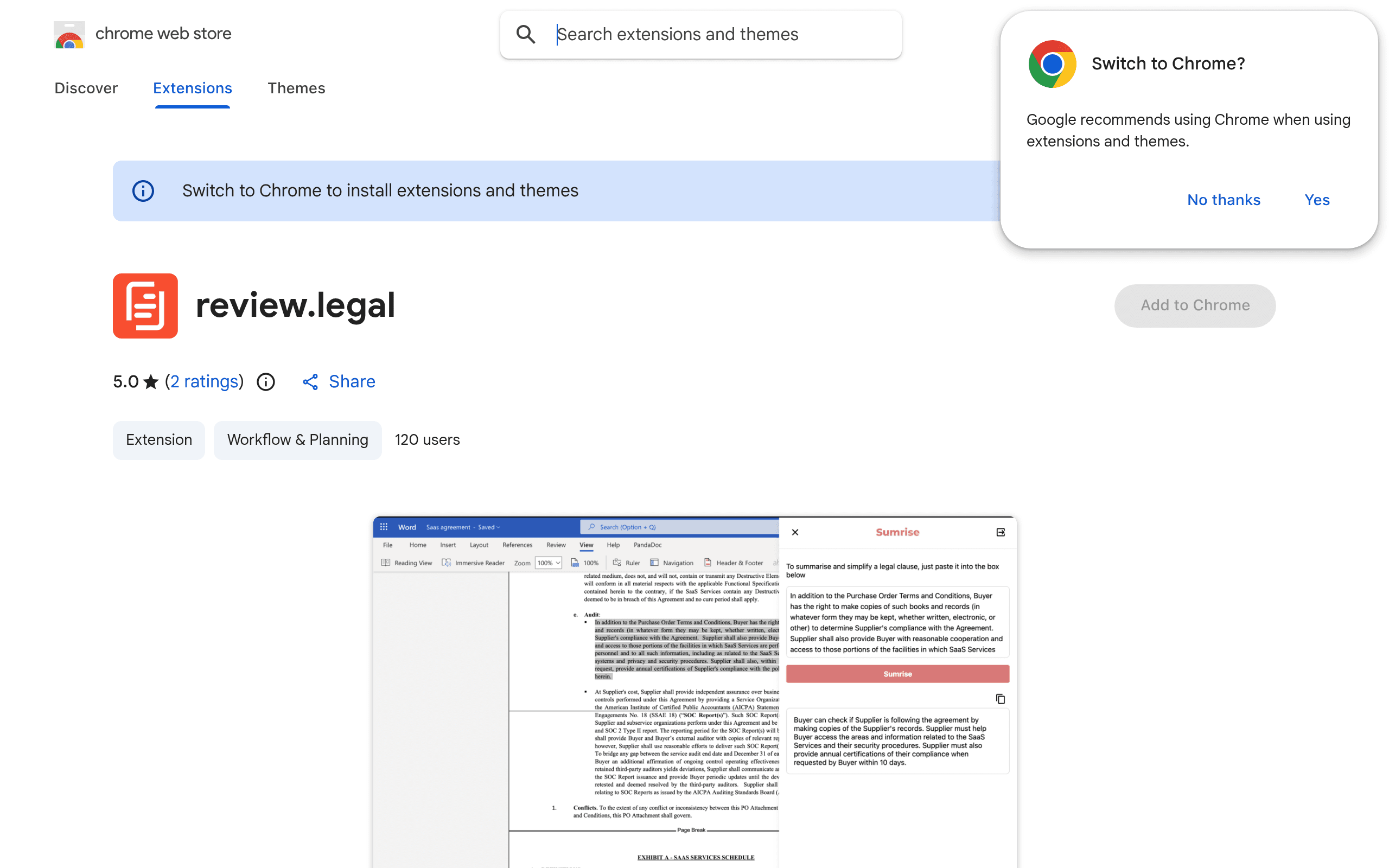This screenshot has height=868, width=1389.
Task: Click the Extension category chip
Action: click(x=159, y=440)
